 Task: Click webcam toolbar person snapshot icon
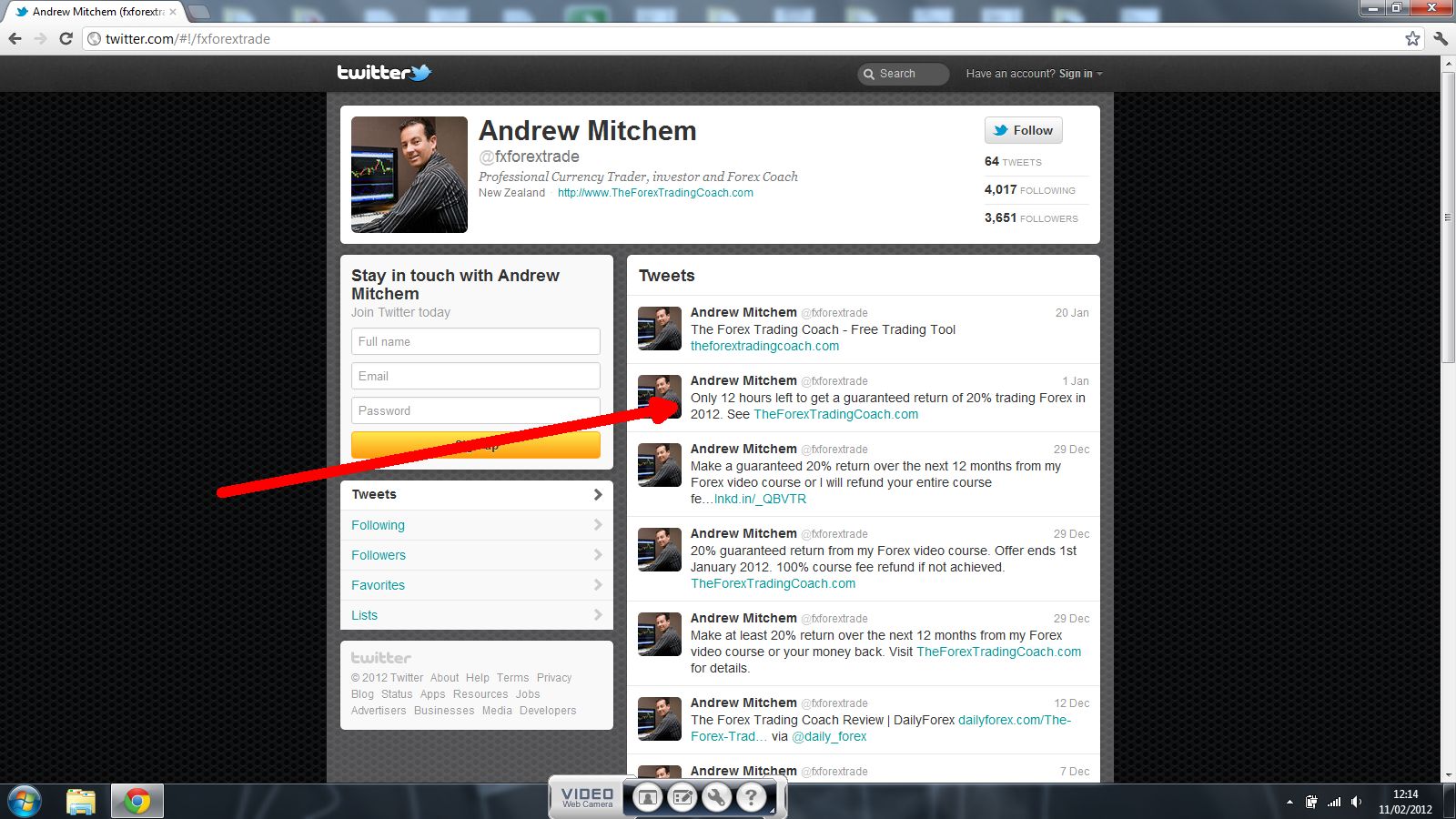(647, 798)
